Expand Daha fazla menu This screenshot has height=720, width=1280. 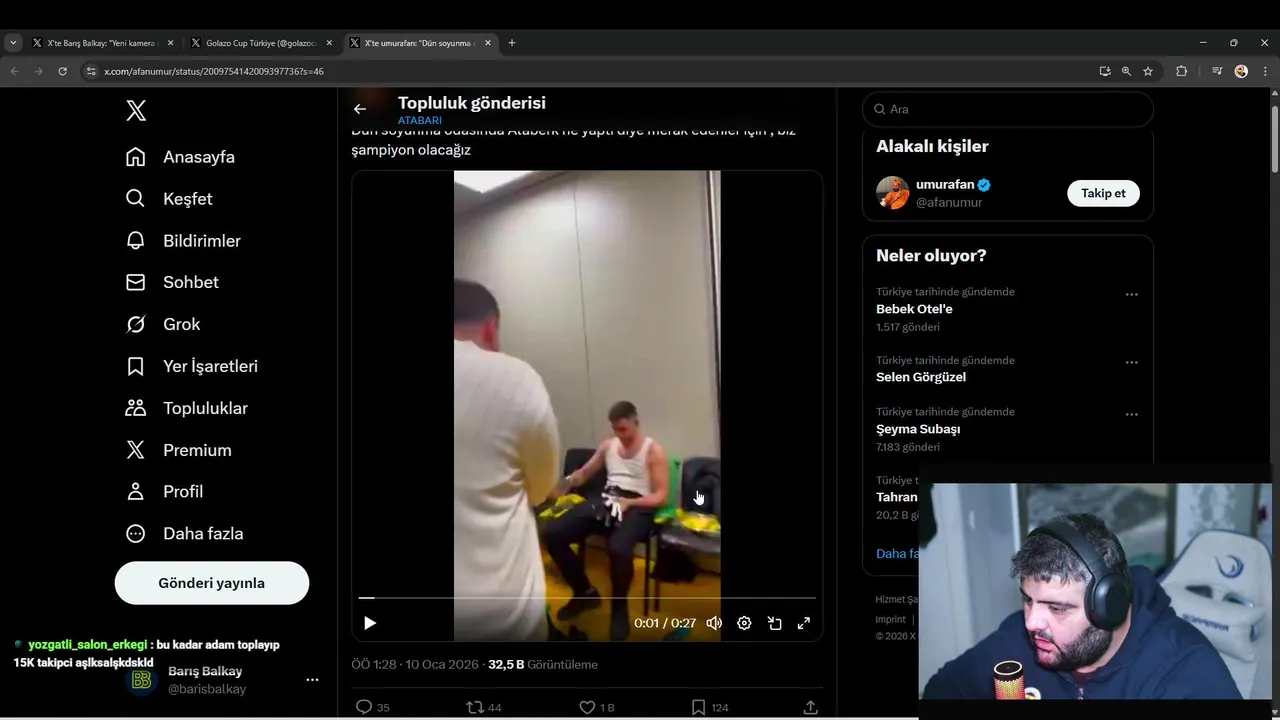point(184,534)
